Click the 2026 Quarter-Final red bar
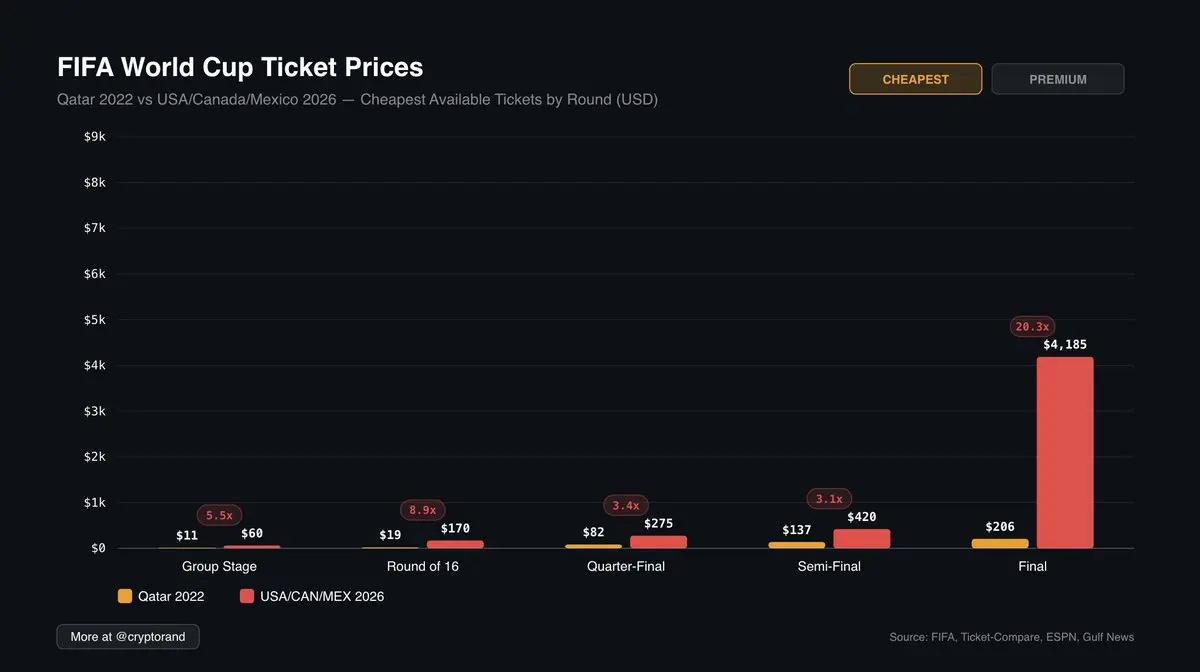Viewport: 1200px width, 672px height. pos(658,541)
